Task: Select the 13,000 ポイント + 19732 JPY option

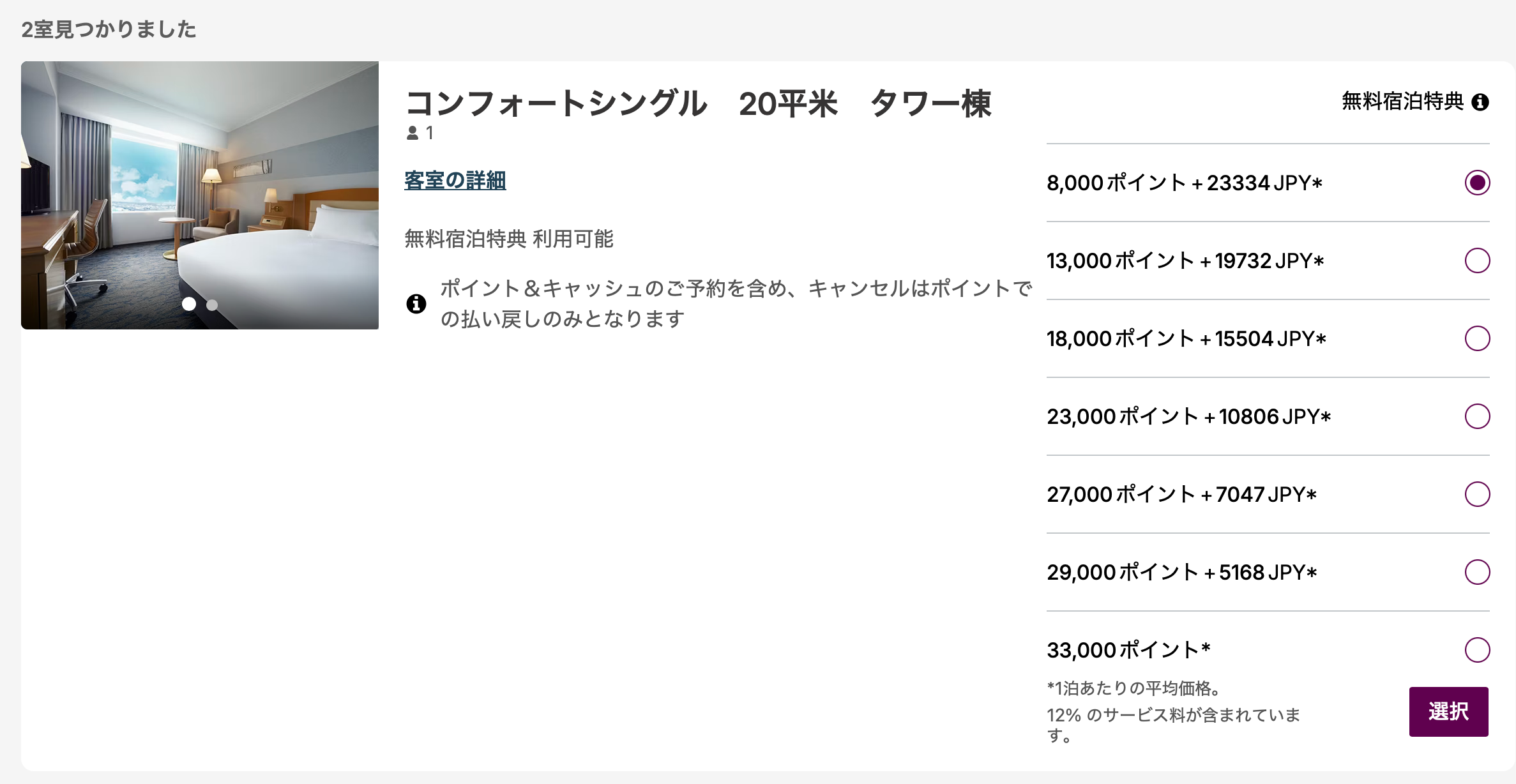Action: click(1477, 260)
